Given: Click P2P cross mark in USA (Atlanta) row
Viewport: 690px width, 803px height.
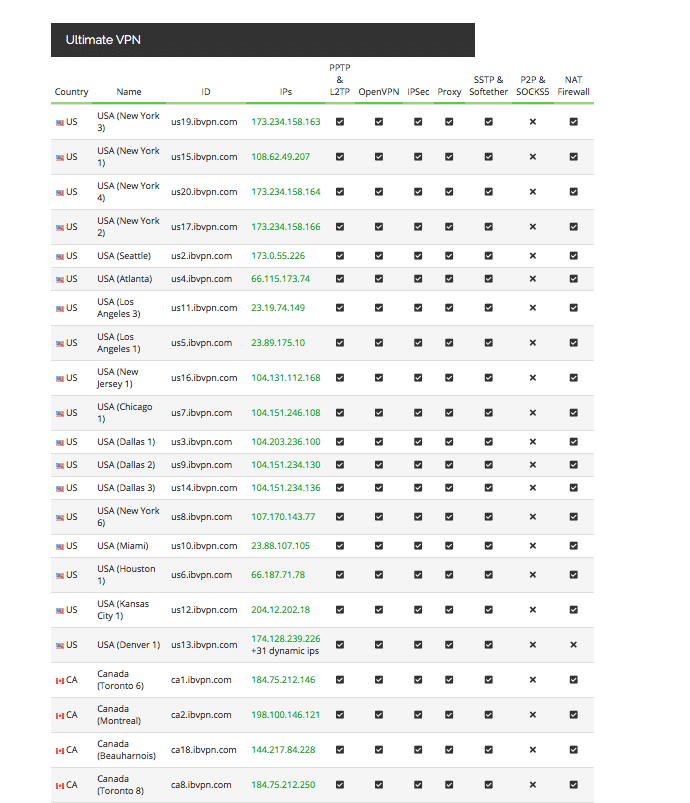Looking at the screenshot, I should [x=533, y=279].
